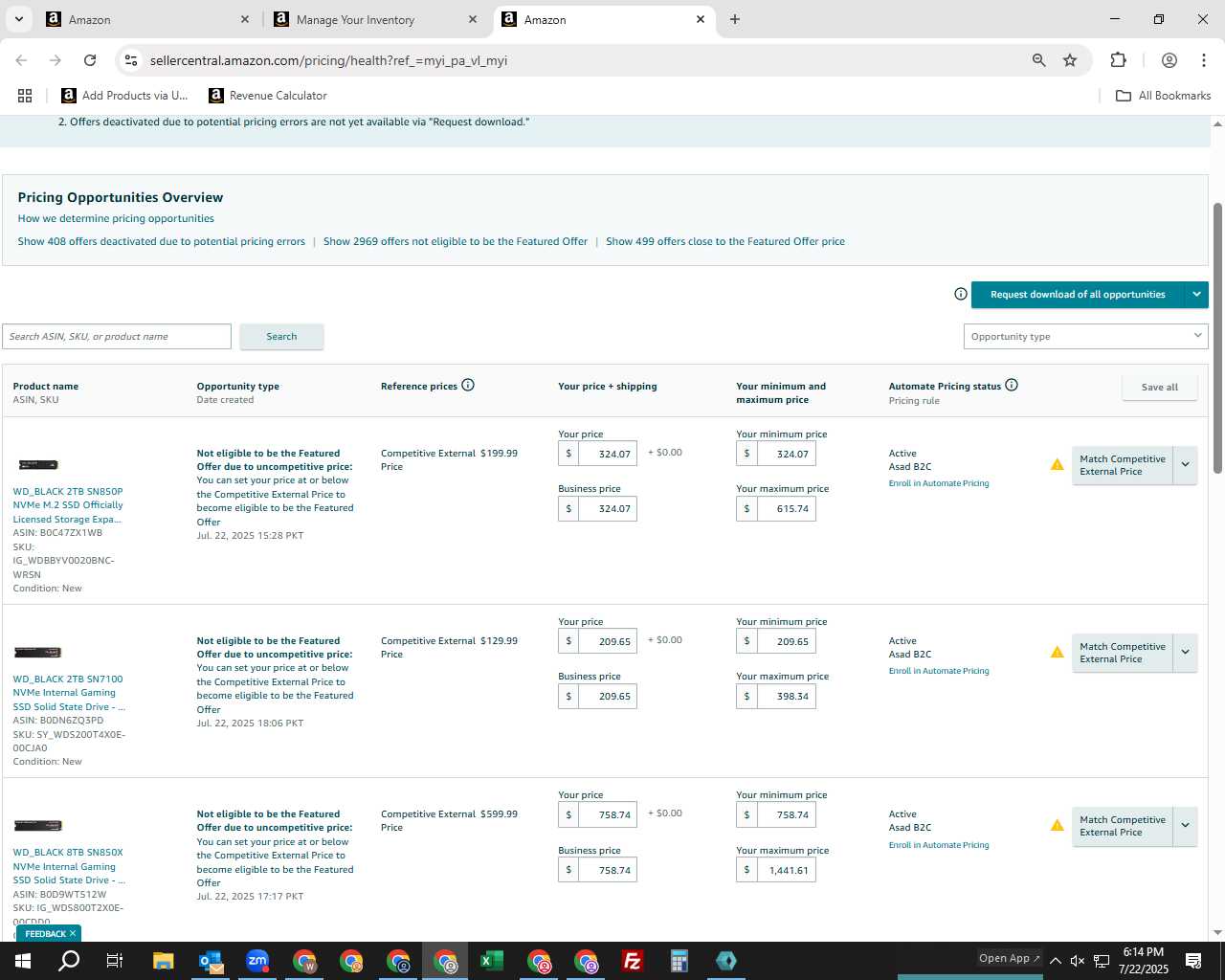Expand the Request download dropdown arrow
Viewport: 1225px width, 980px height.
click(x=1196, y=295)
